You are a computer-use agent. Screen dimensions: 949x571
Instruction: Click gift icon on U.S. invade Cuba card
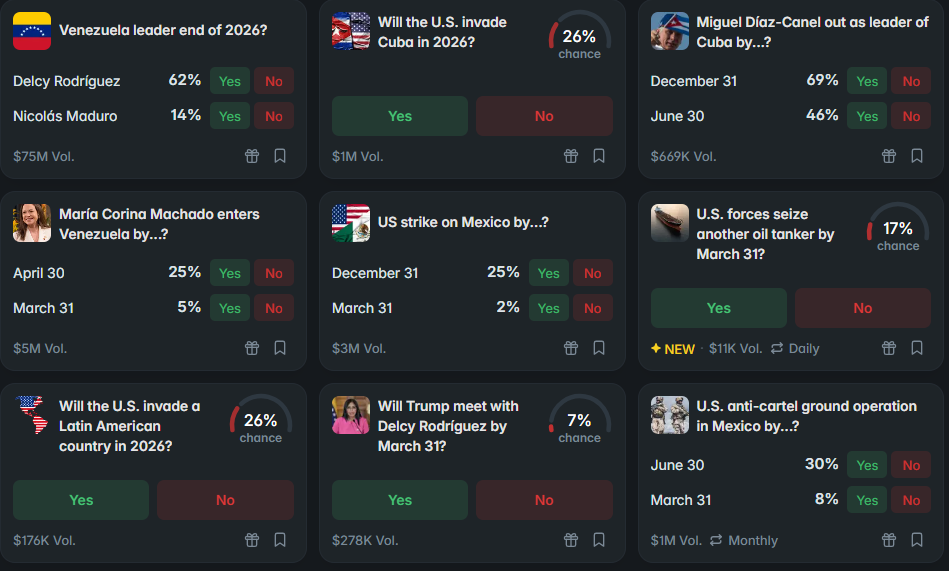571,156
